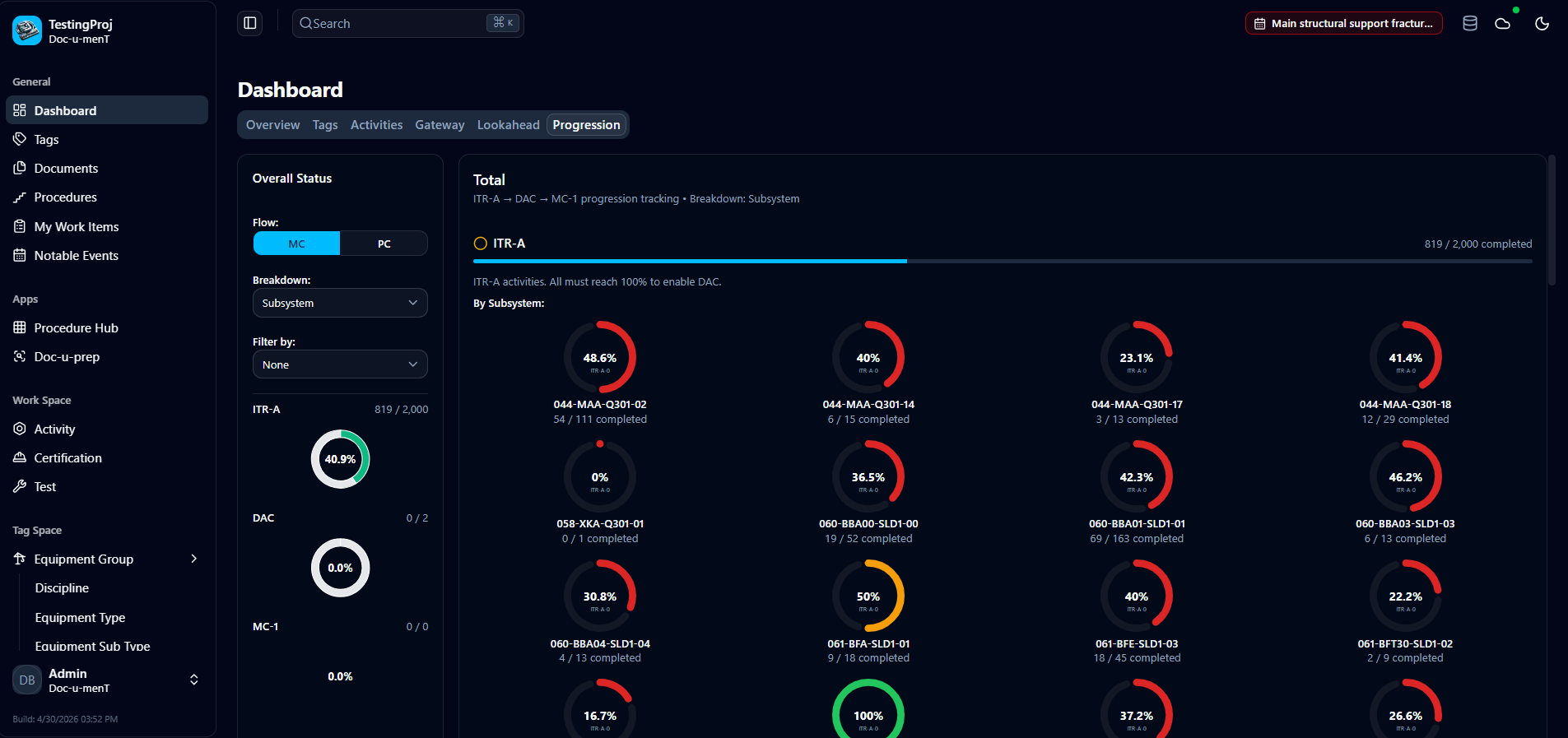Image resolution: width=1568 pixels, height=738 pixels.
Task: Open Documents in the sidebar
Action: tap(107, 168)
